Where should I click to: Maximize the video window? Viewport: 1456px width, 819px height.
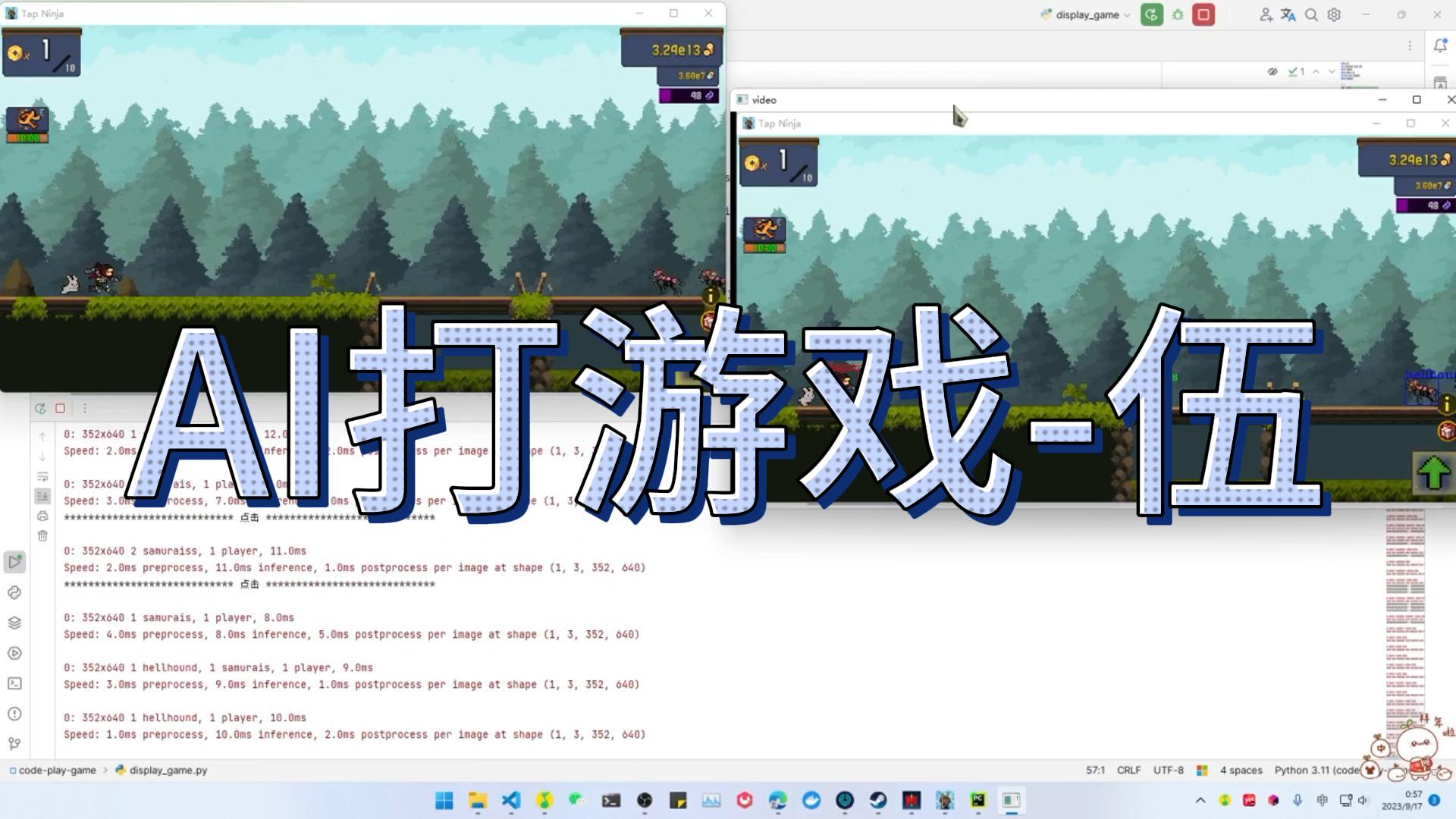[1416, 99]
